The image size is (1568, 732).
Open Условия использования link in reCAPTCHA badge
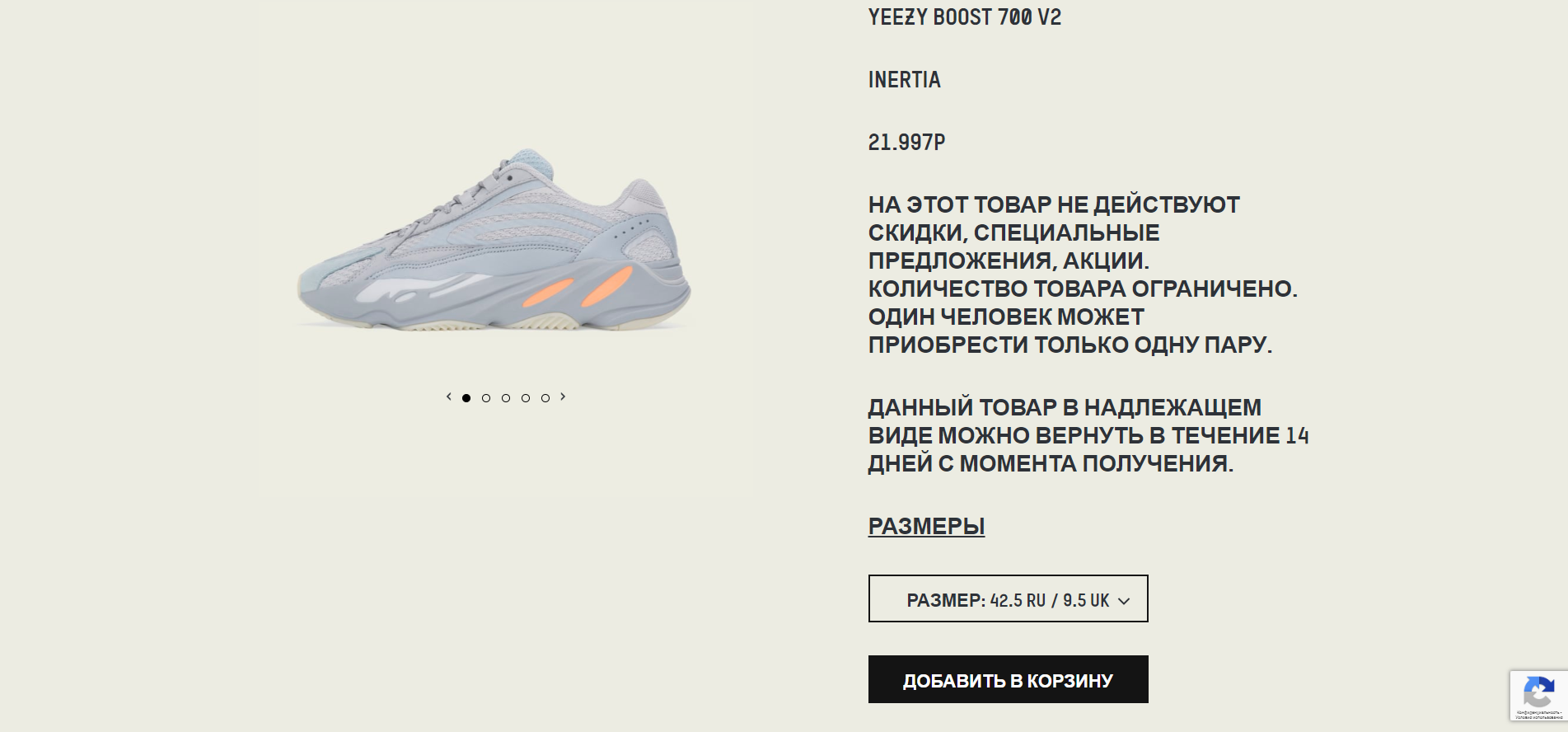(x=1538, y=717)
